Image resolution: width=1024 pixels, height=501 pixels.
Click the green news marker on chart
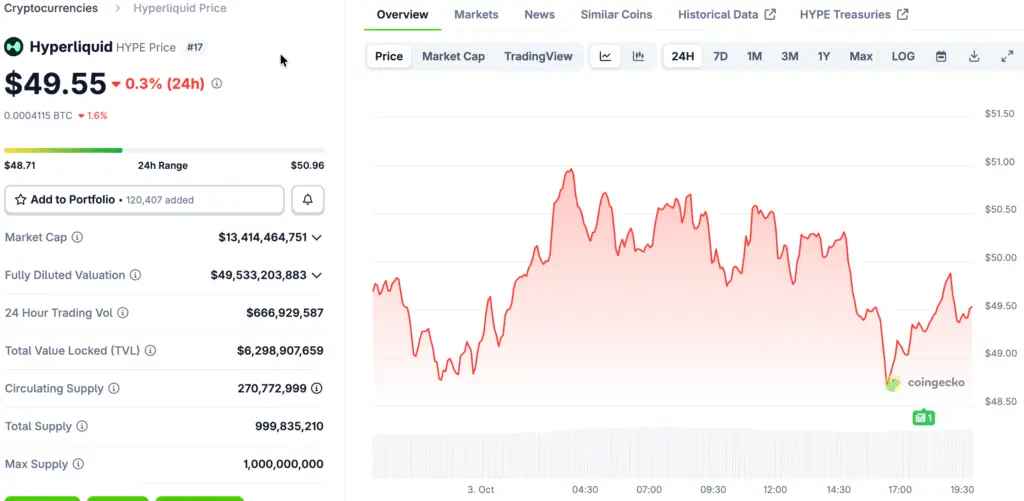(x=923, y=418)
